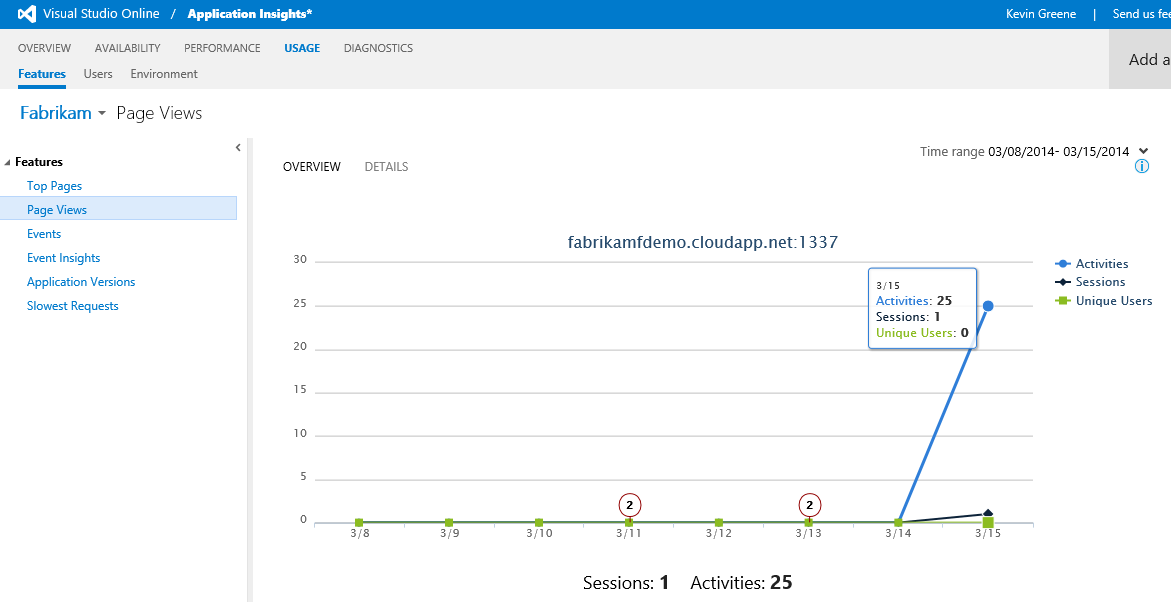Click the green marker on 3/8
Image resolution: width=1171 pixels, height=602 pixels.
358,521
